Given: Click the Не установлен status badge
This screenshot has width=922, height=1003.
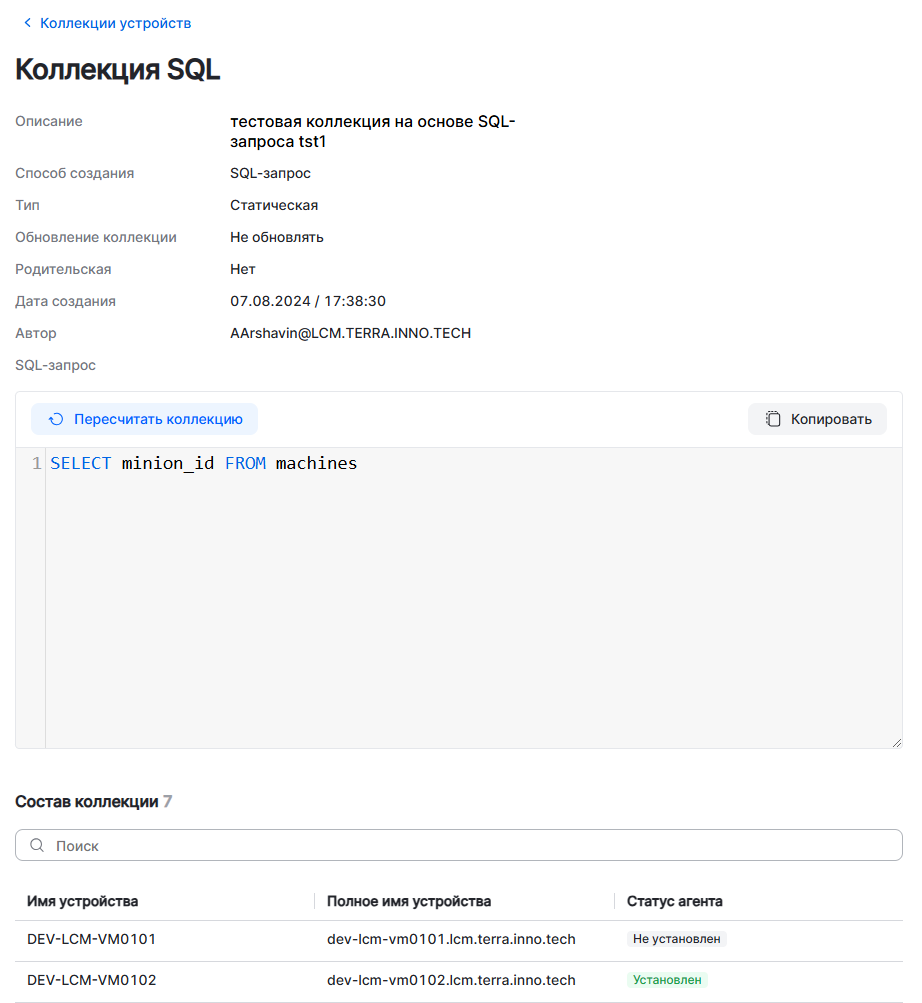Looking at the screenshot, I should (676, 940).
